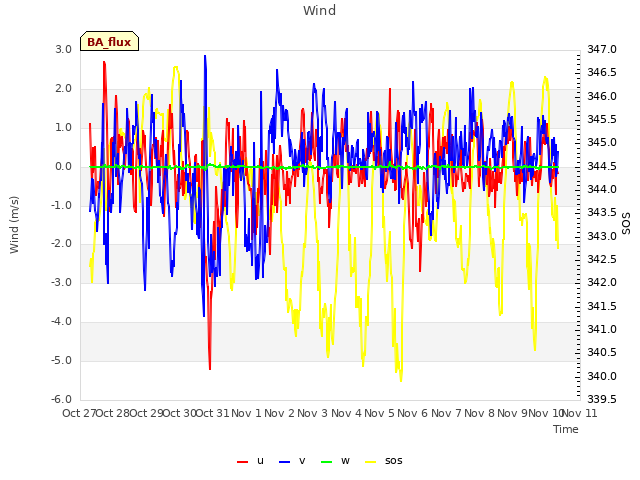Image resolution: width=640 pixels, height=480 pixels.
Task: Click the 345.5 right axis value
Action: coord(602,119)
